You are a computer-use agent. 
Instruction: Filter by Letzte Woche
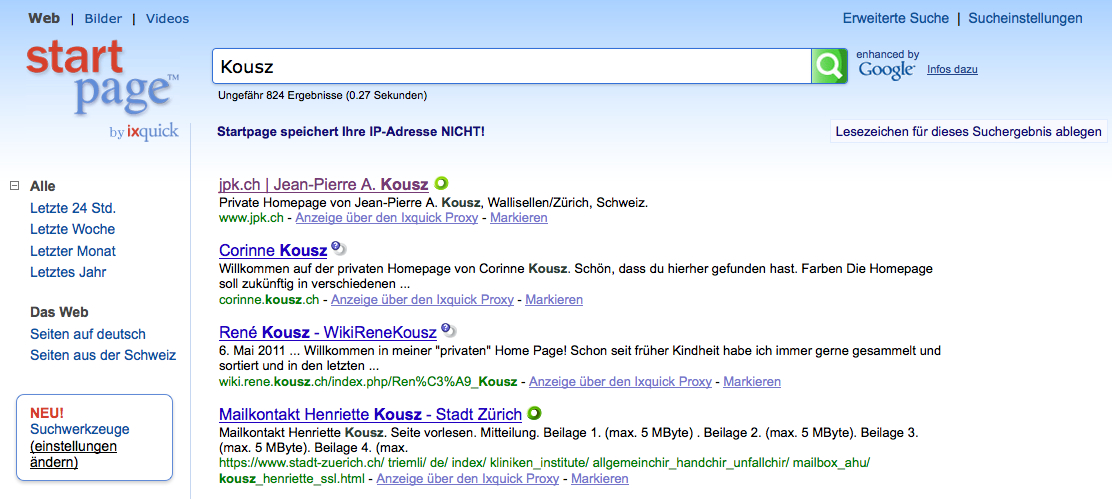(x=72, y=230)
